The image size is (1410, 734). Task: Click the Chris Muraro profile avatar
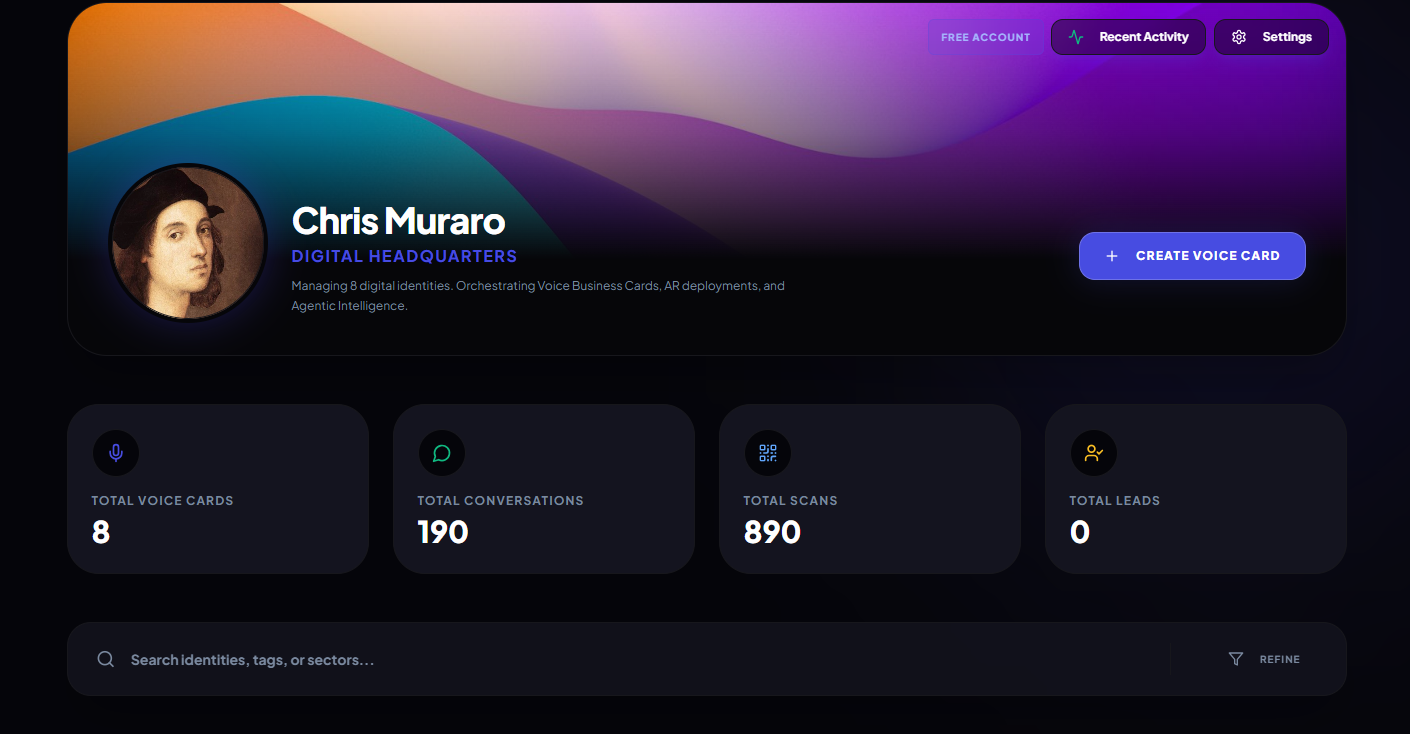pos(188,243)
